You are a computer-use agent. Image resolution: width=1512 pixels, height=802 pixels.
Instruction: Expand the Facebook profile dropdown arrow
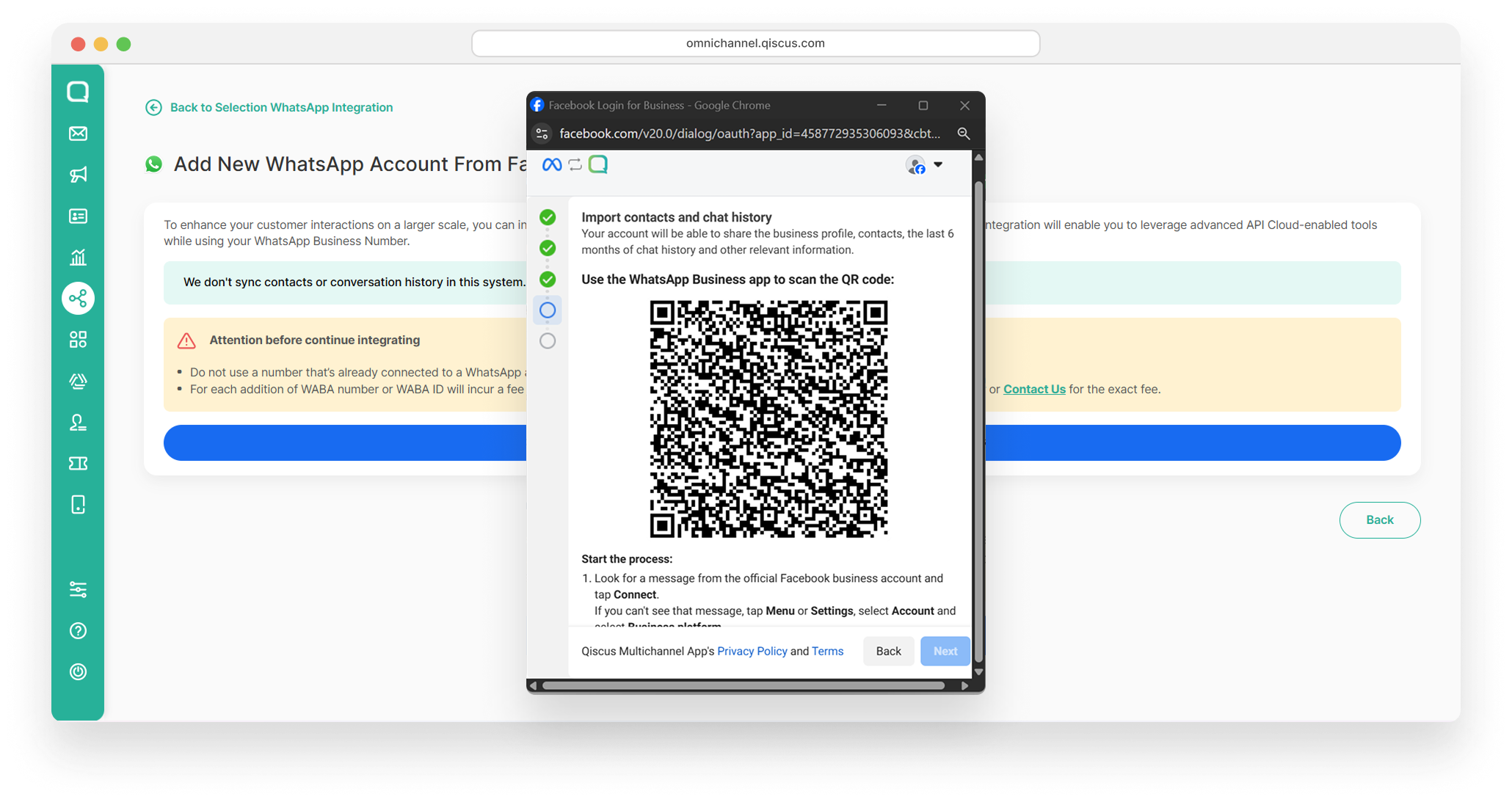click(938, 164)
